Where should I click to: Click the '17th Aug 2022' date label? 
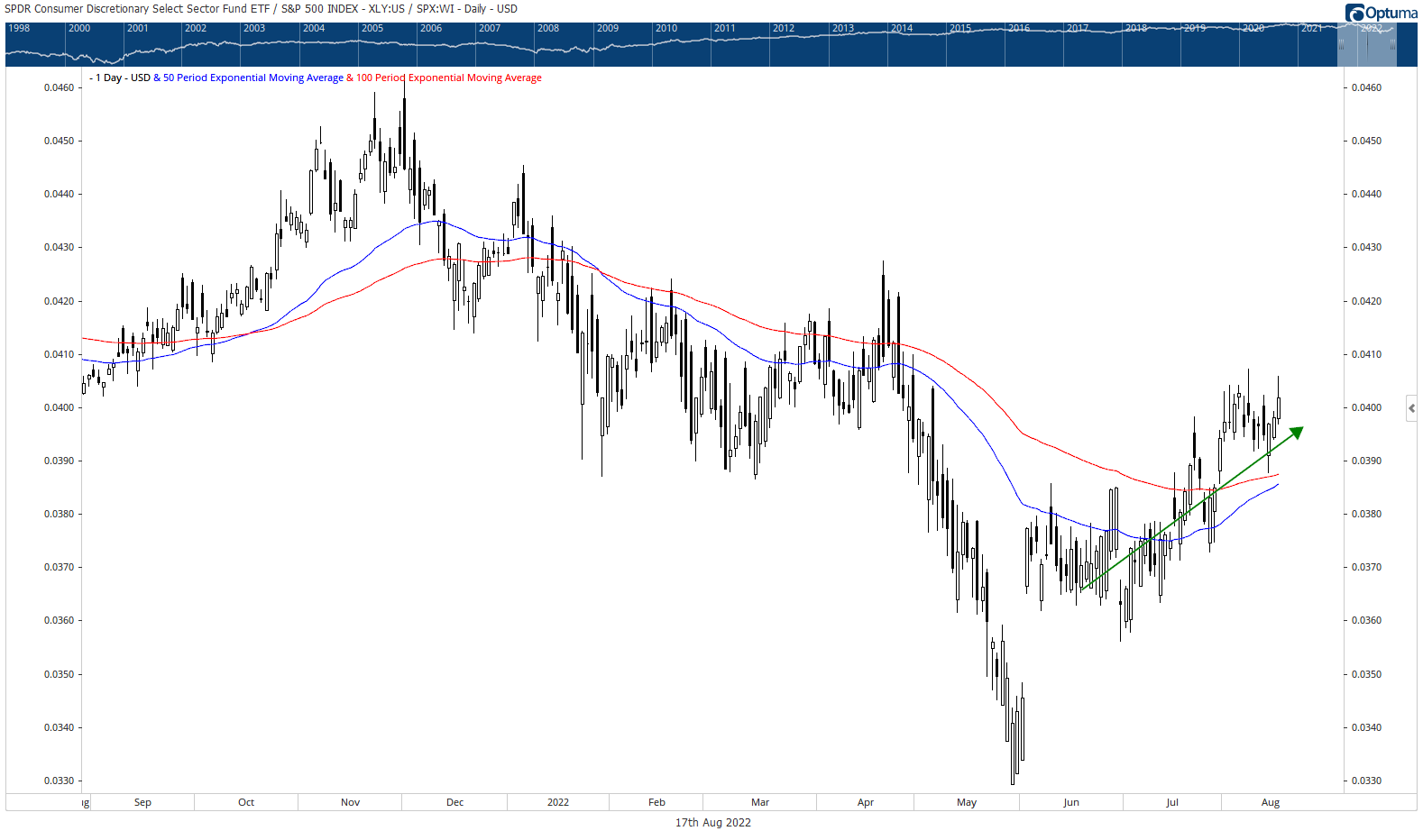(x=712, y=823)
